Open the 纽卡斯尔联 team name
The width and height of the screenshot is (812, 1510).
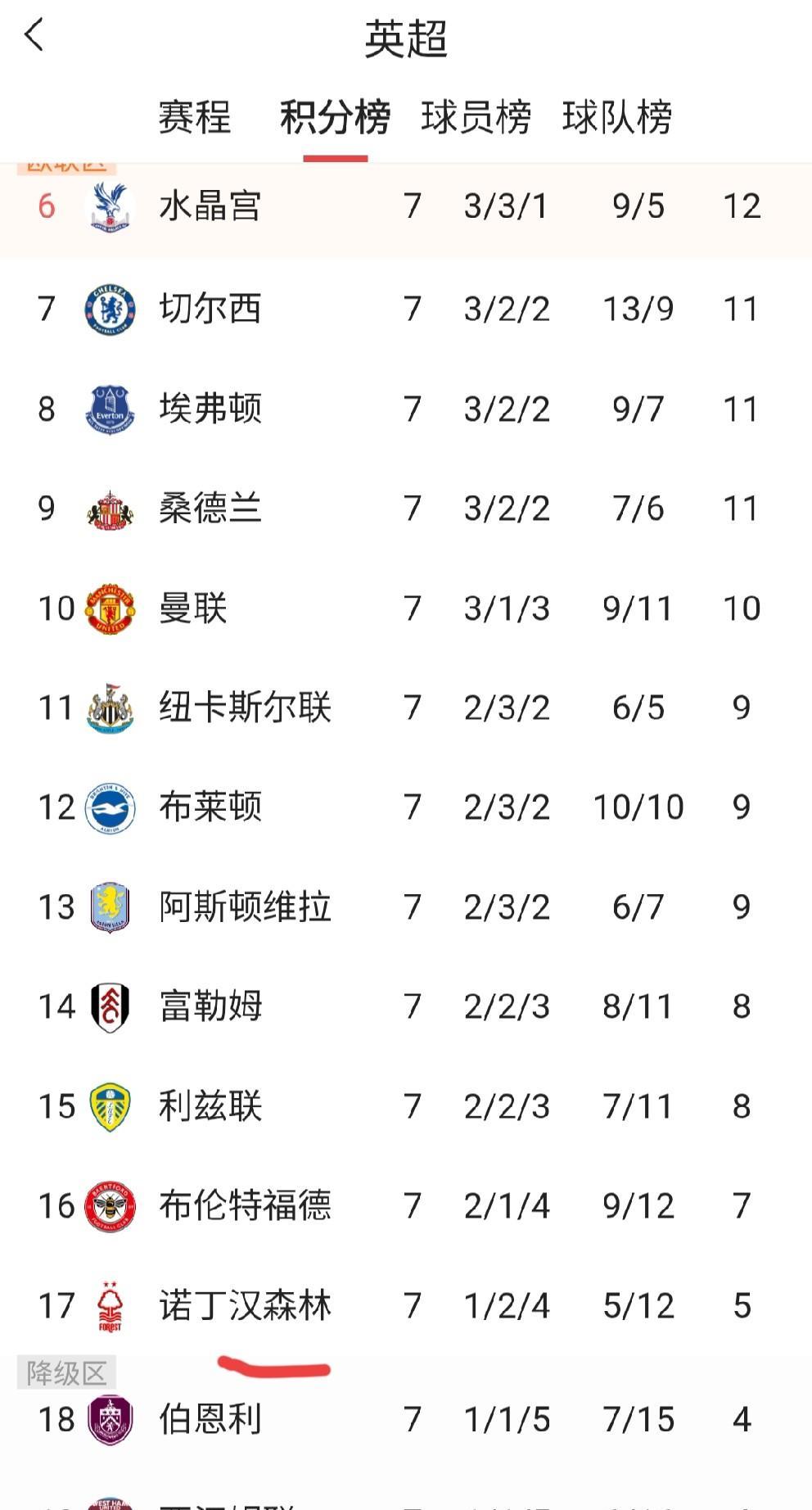pyautogui.click(x=245, y=708)
